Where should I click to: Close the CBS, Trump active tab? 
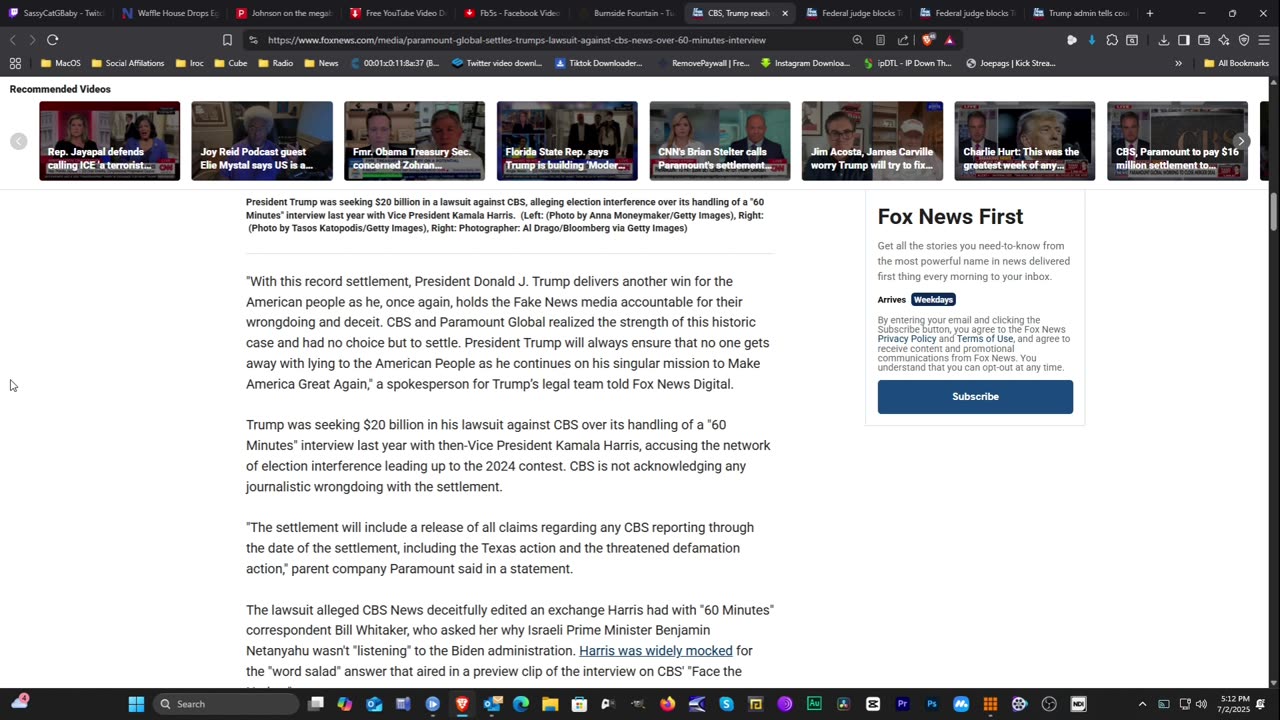click(785, 13)
